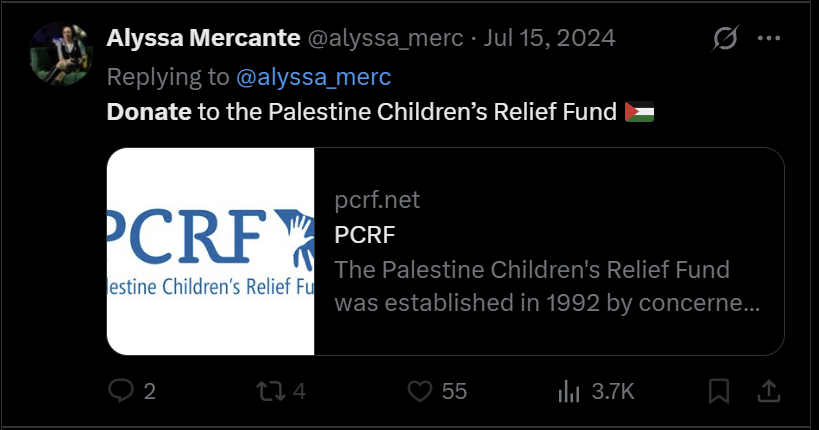
Task: Open the share upload icon
Action: [x=769, y=391]
